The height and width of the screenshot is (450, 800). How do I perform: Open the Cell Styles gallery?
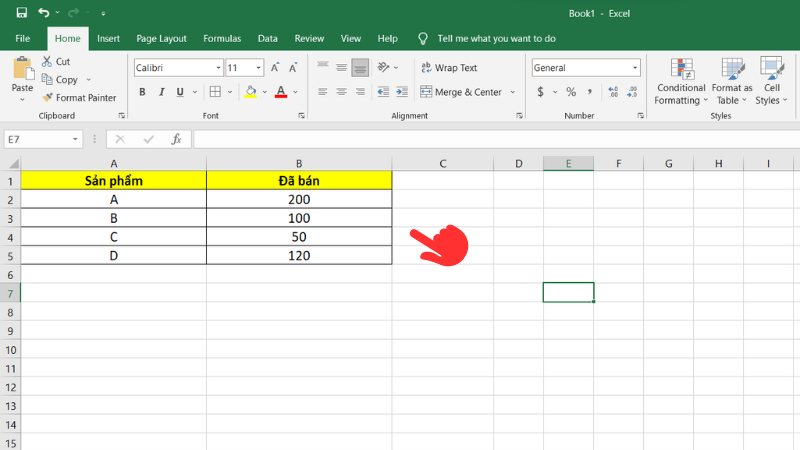coord(770,80)
